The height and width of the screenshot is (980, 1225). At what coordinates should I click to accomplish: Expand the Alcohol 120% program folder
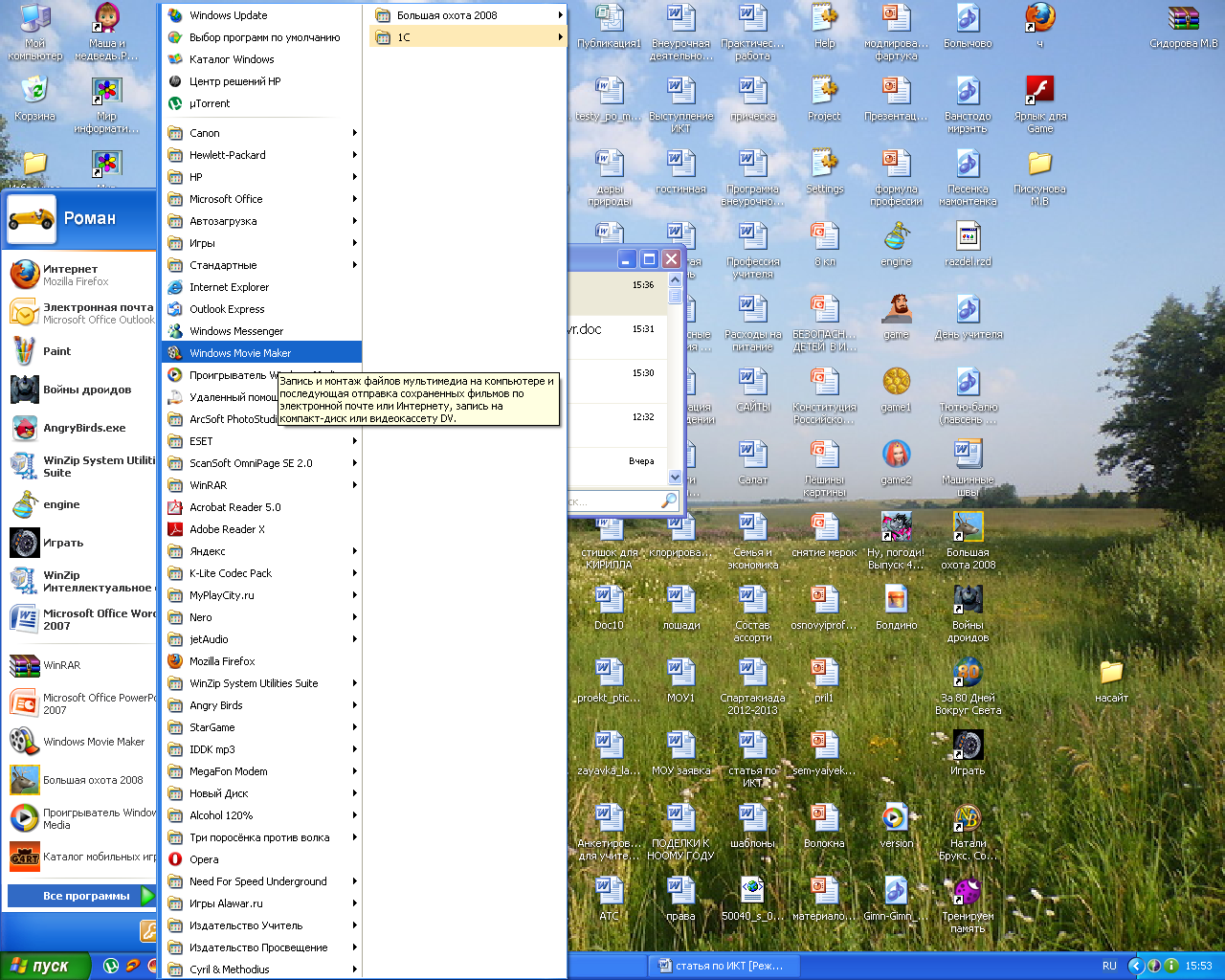262,815
